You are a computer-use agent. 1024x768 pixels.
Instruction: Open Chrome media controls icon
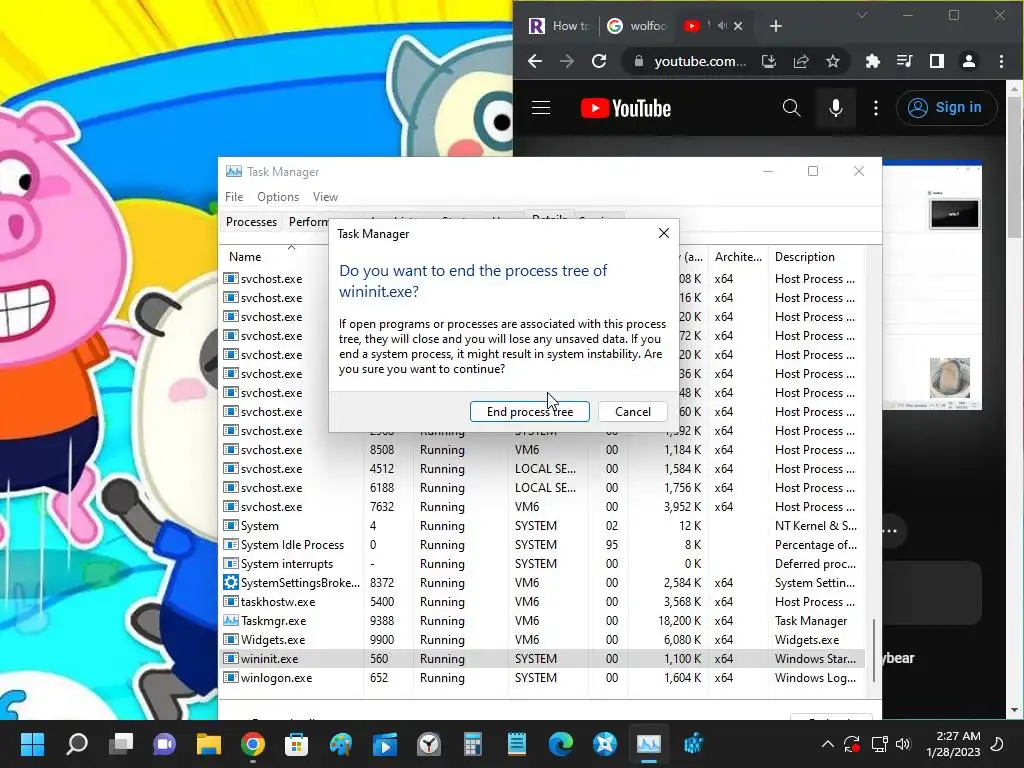pos(904,61)
